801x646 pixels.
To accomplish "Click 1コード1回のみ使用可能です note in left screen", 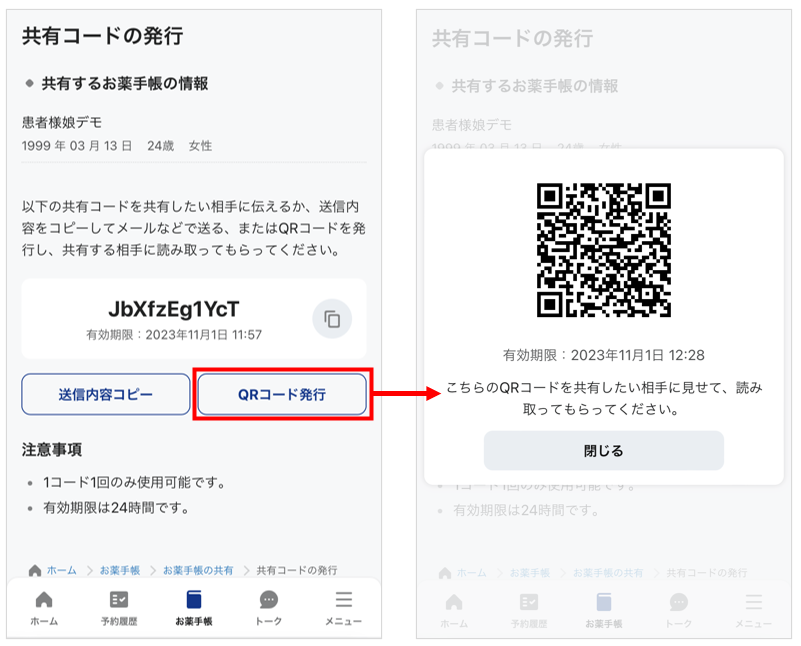I will (134, 483).
